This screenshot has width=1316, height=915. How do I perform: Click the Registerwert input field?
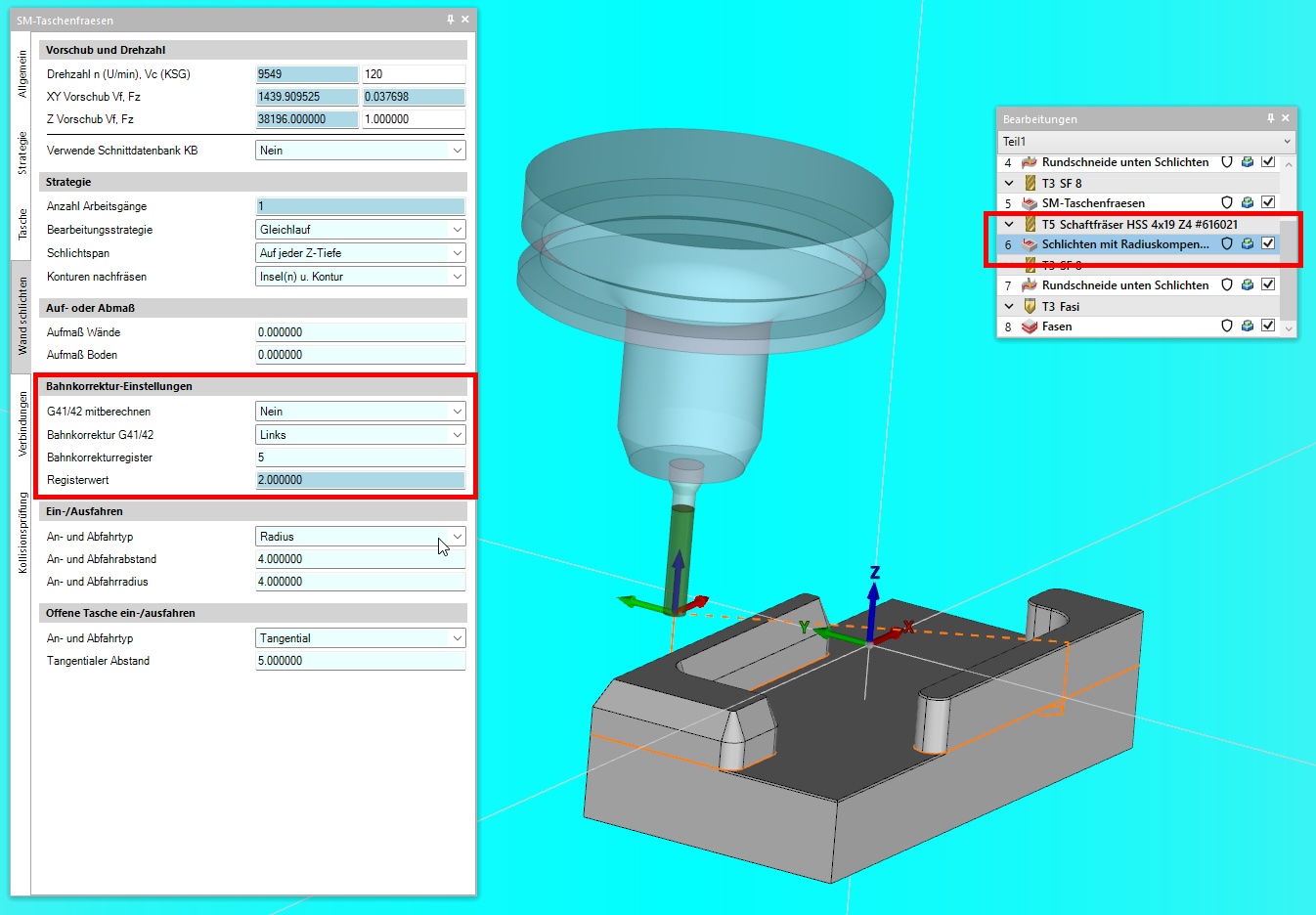click(360, 480)
